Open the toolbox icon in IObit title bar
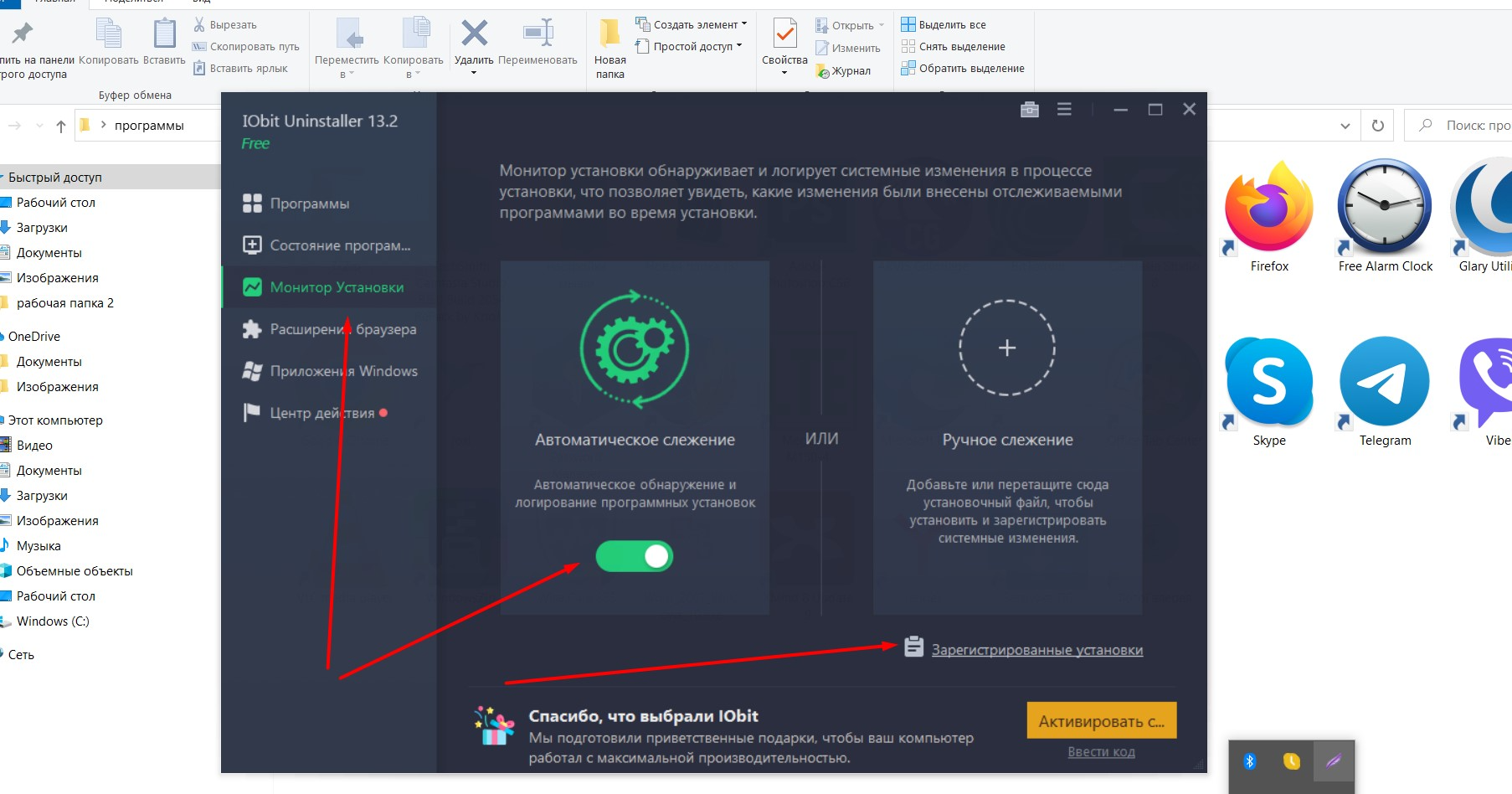Viewport: 1512px width, 794px height. tap(1030, 110)
